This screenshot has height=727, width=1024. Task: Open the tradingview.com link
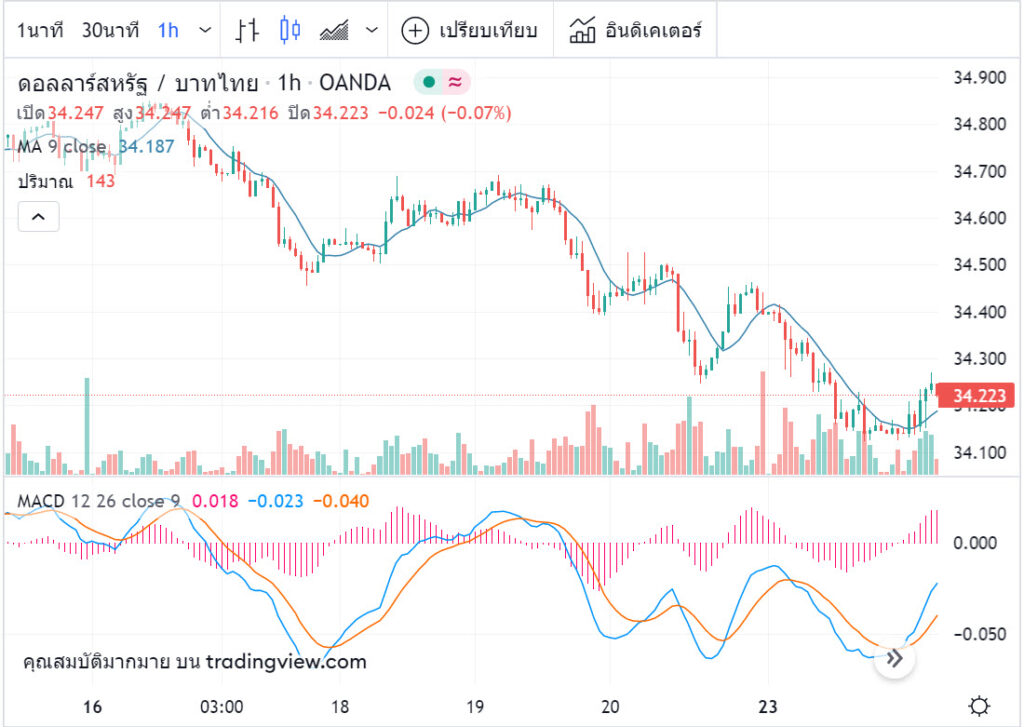click(x=286, y=662)
